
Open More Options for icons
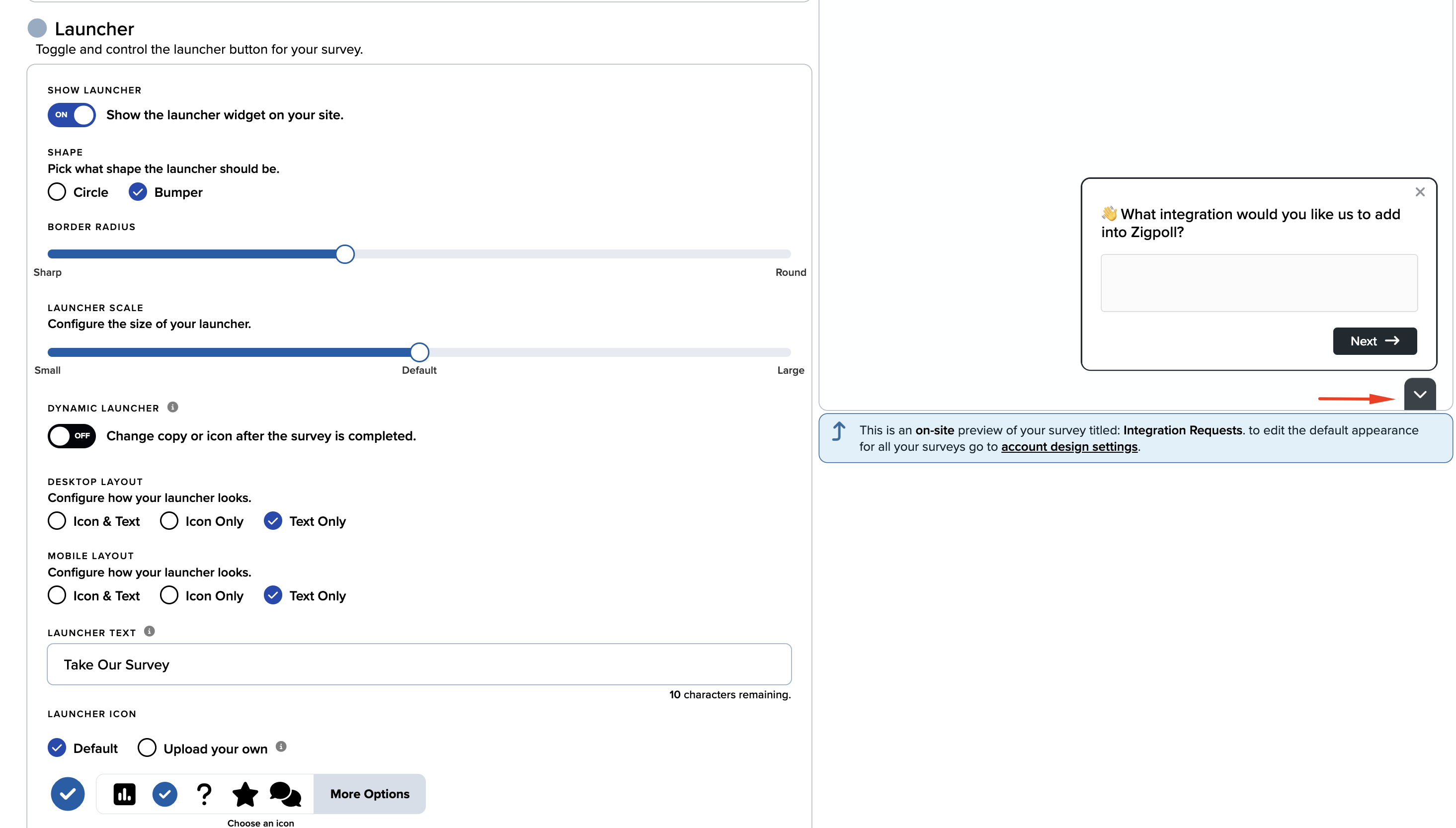(x=370, y=794)
